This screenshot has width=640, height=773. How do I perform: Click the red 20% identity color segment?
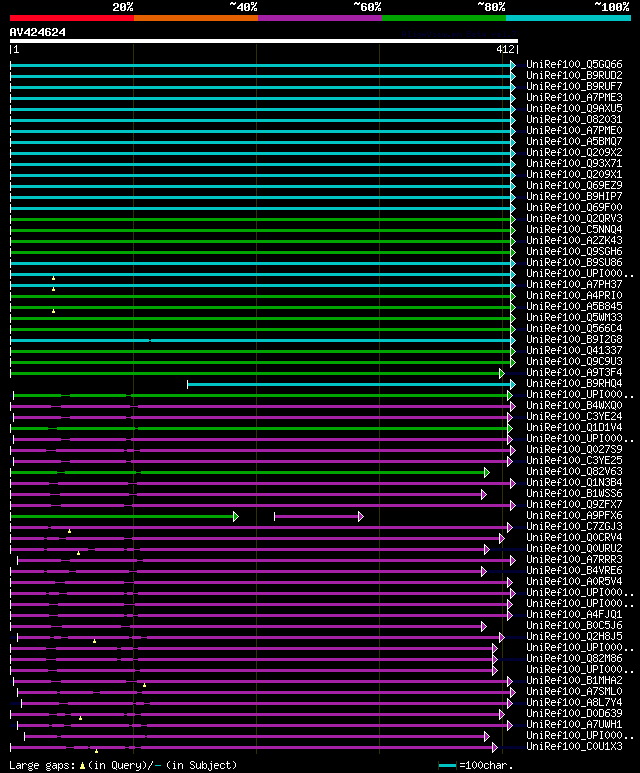(72, 18)
